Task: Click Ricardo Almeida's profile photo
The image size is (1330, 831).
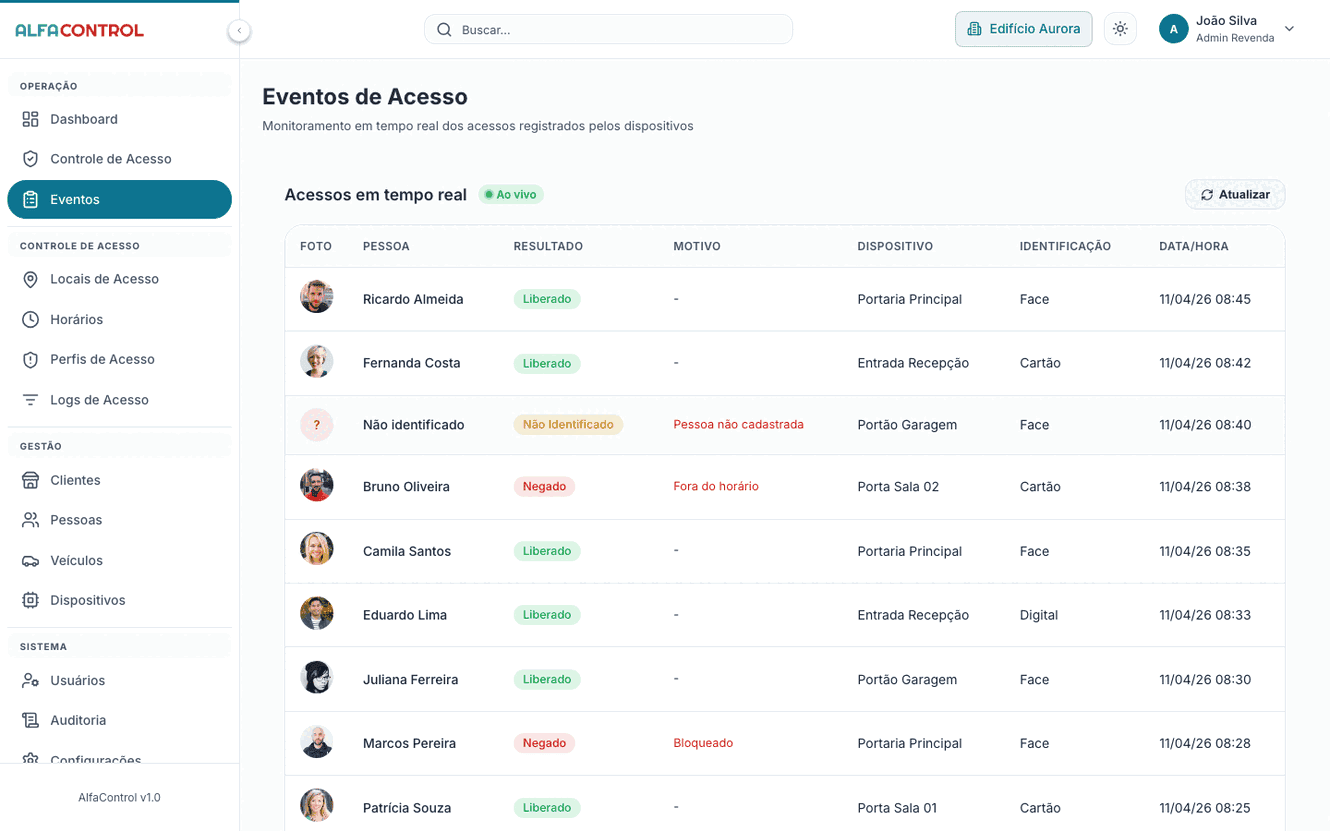Action: (x=317, y=297)
